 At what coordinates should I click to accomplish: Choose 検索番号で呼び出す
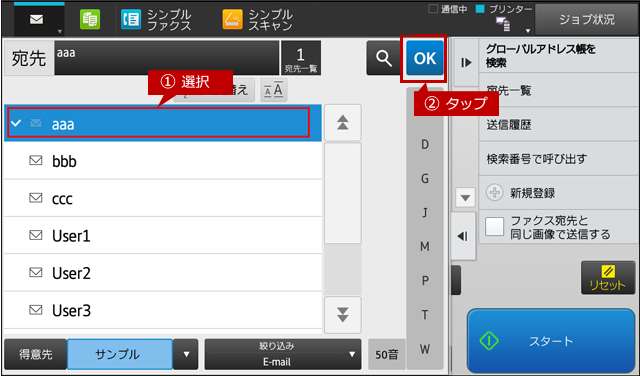coord(559,158)
